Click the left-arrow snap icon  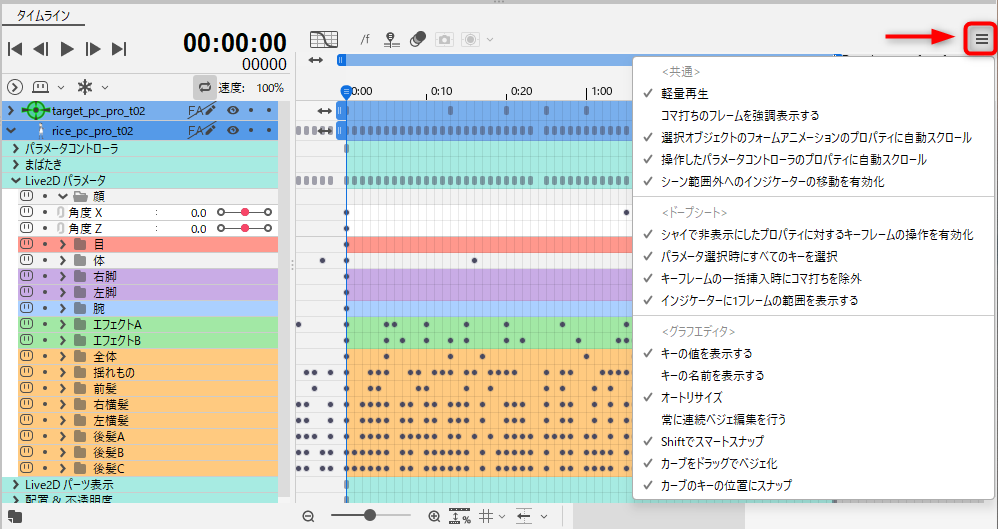[524, 516]
